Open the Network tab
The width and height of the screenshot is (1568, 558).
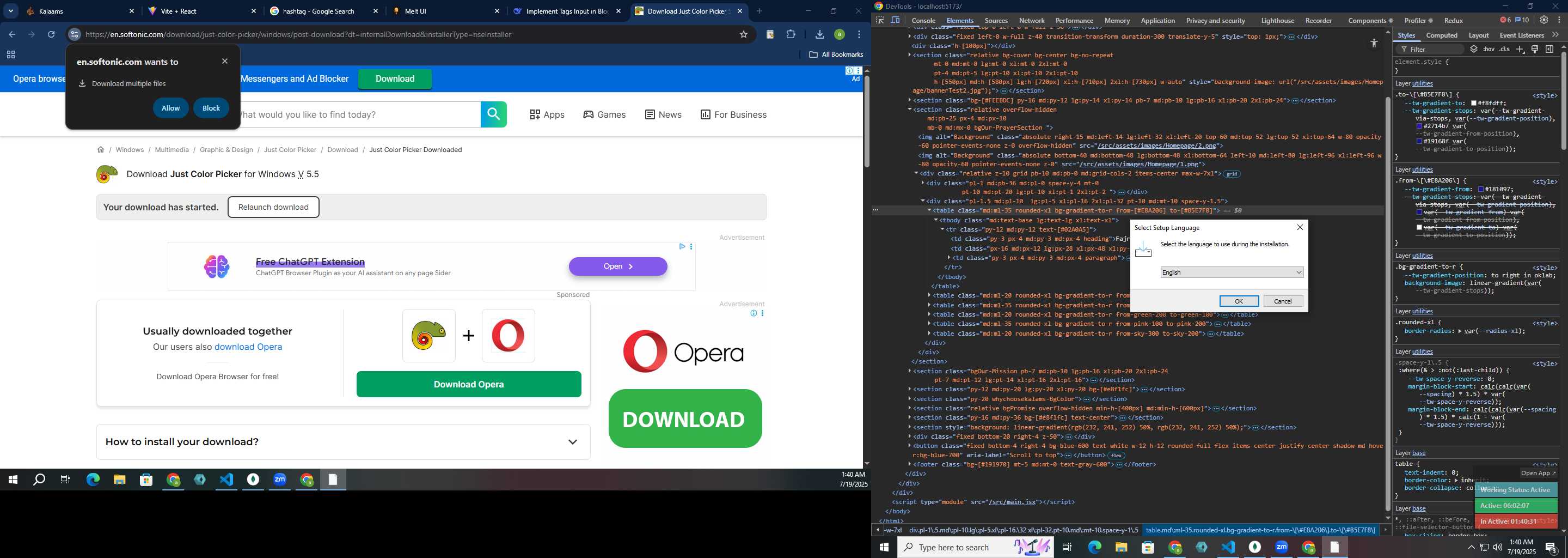pos(1032,21)
